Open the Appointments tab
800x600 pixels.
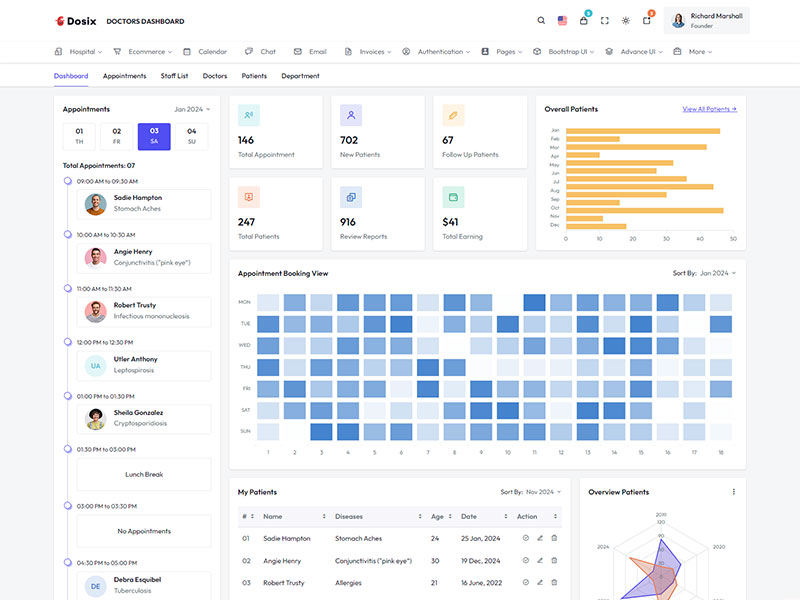pyautogui.click(x=123, y=75)
